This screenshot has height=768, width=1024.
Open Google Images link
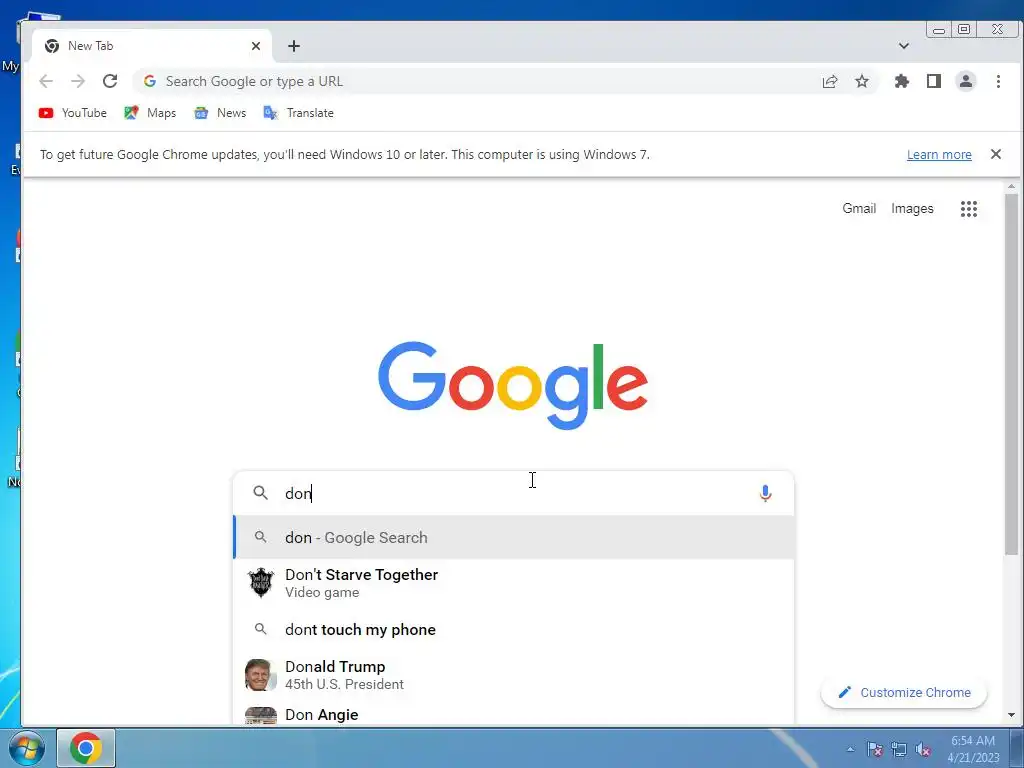(912, 208)
